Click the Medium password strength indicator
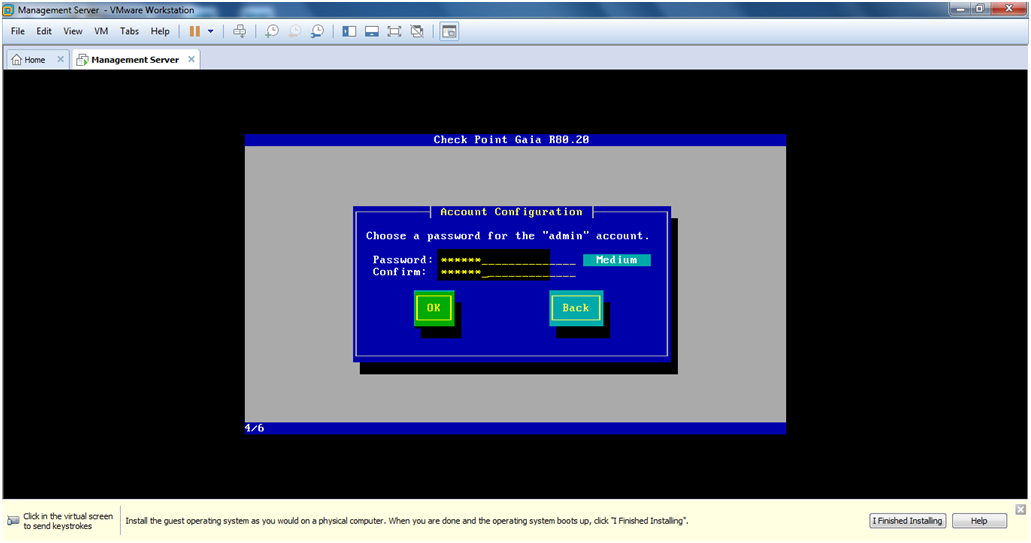Image resolution: width=1031 pixels, height=543 pixels. point(617,260)
